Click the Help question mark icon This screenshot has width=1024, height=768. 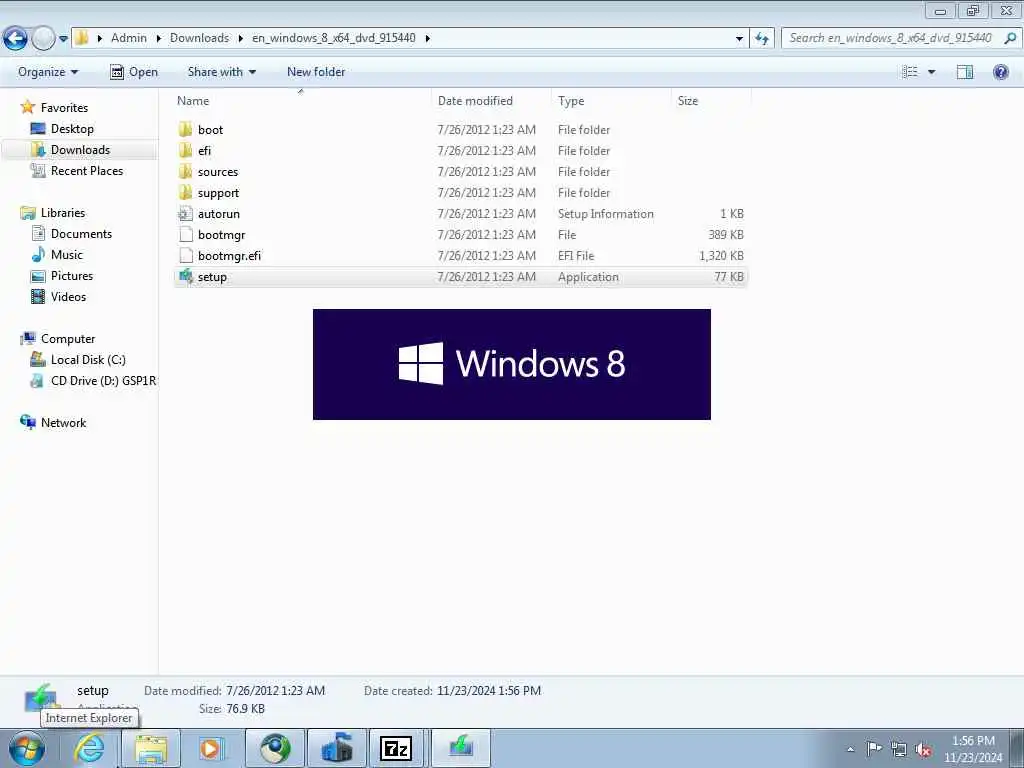[x=1000, y=72]
